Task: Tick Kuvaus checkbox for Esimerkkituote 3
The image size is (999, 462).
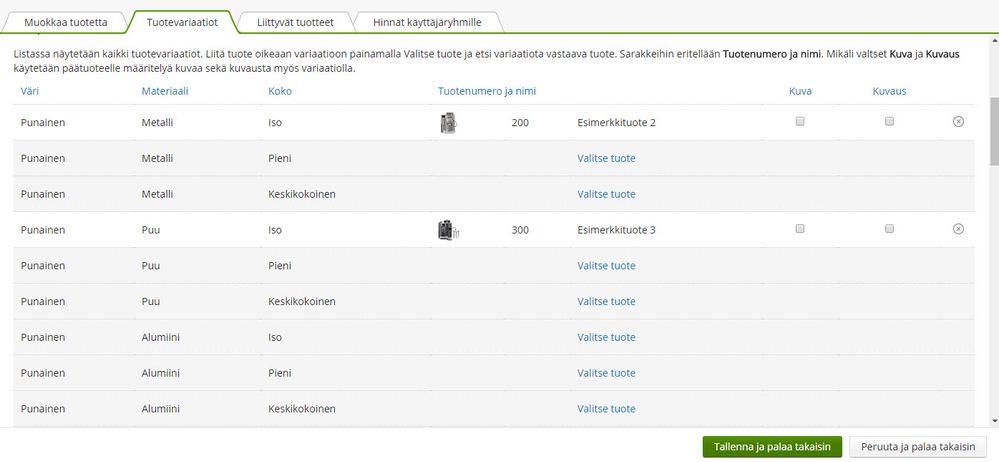Action: (889, 229)
